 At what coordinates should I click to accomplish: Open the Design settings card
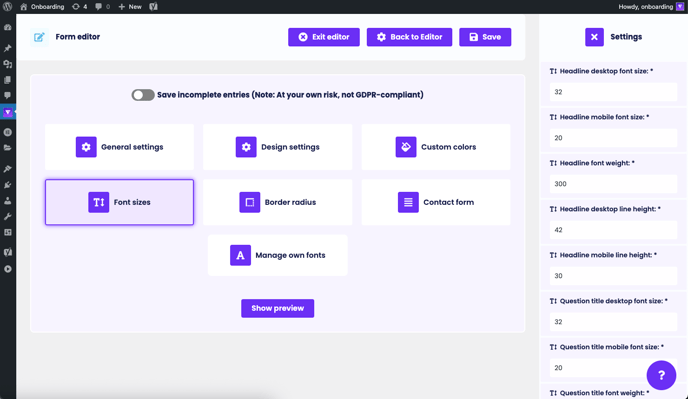click(277, 147)
